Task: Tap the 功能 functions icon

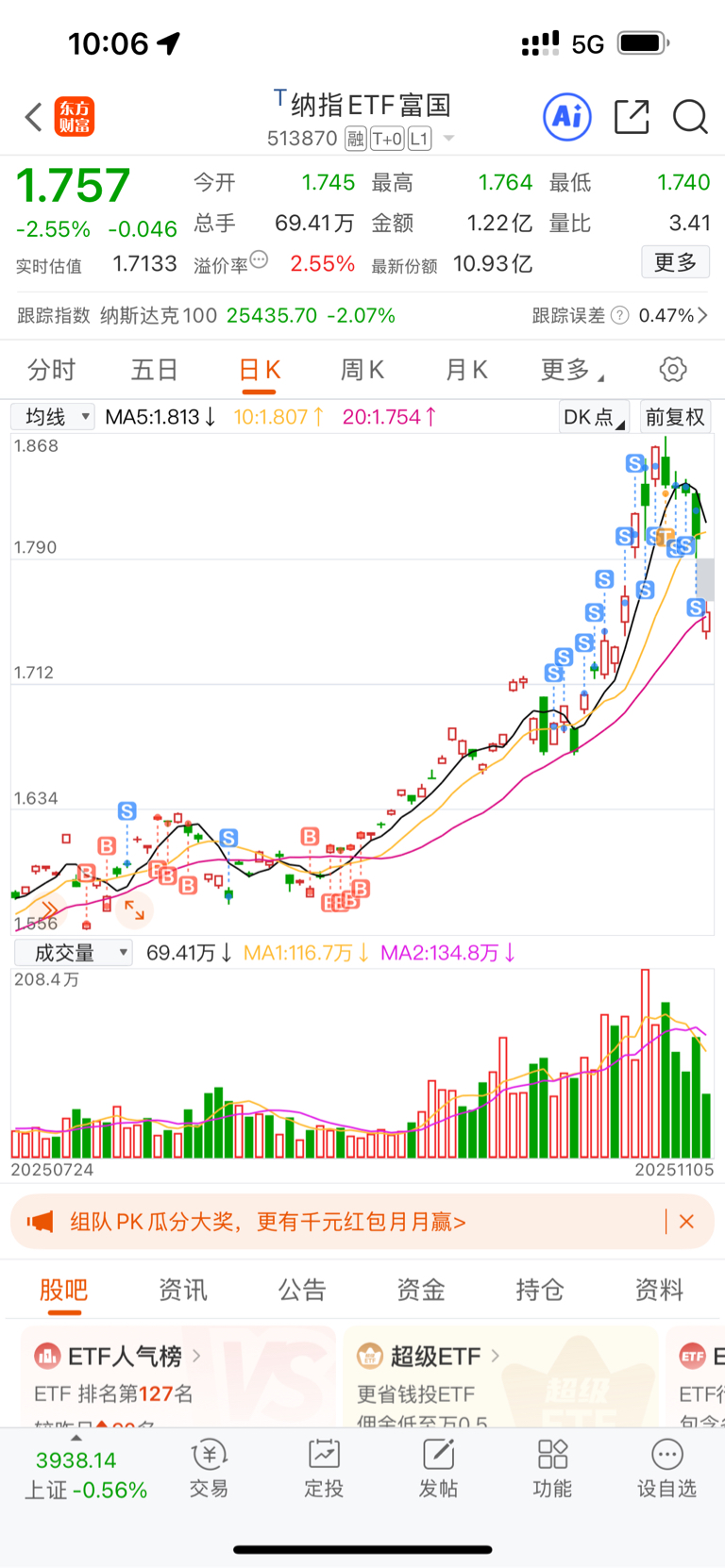Action: 552,1470
